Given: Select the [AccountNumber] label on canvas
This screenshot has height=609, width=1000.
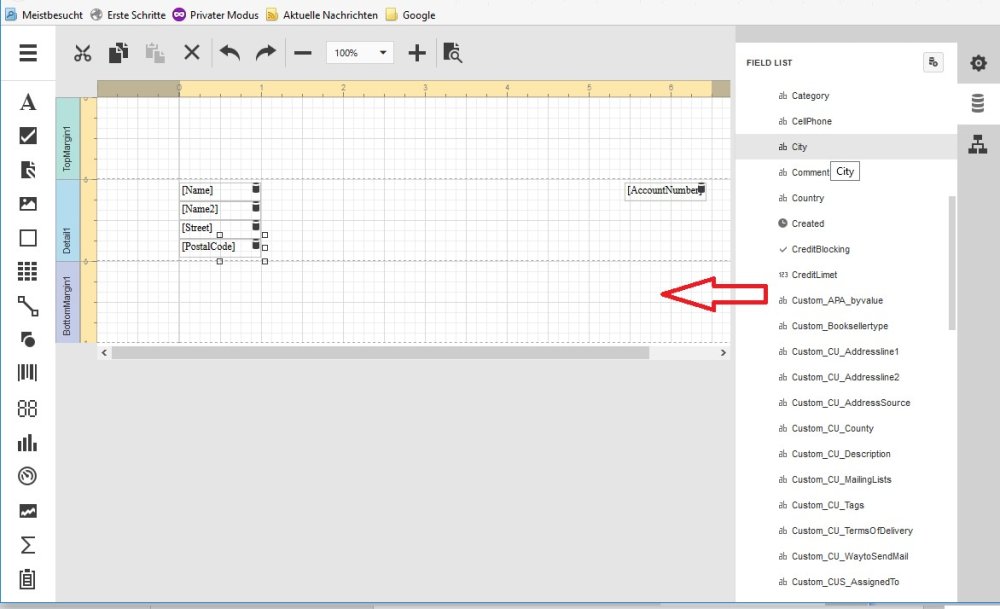Looking at the screenshot, I should click(665, 190).
